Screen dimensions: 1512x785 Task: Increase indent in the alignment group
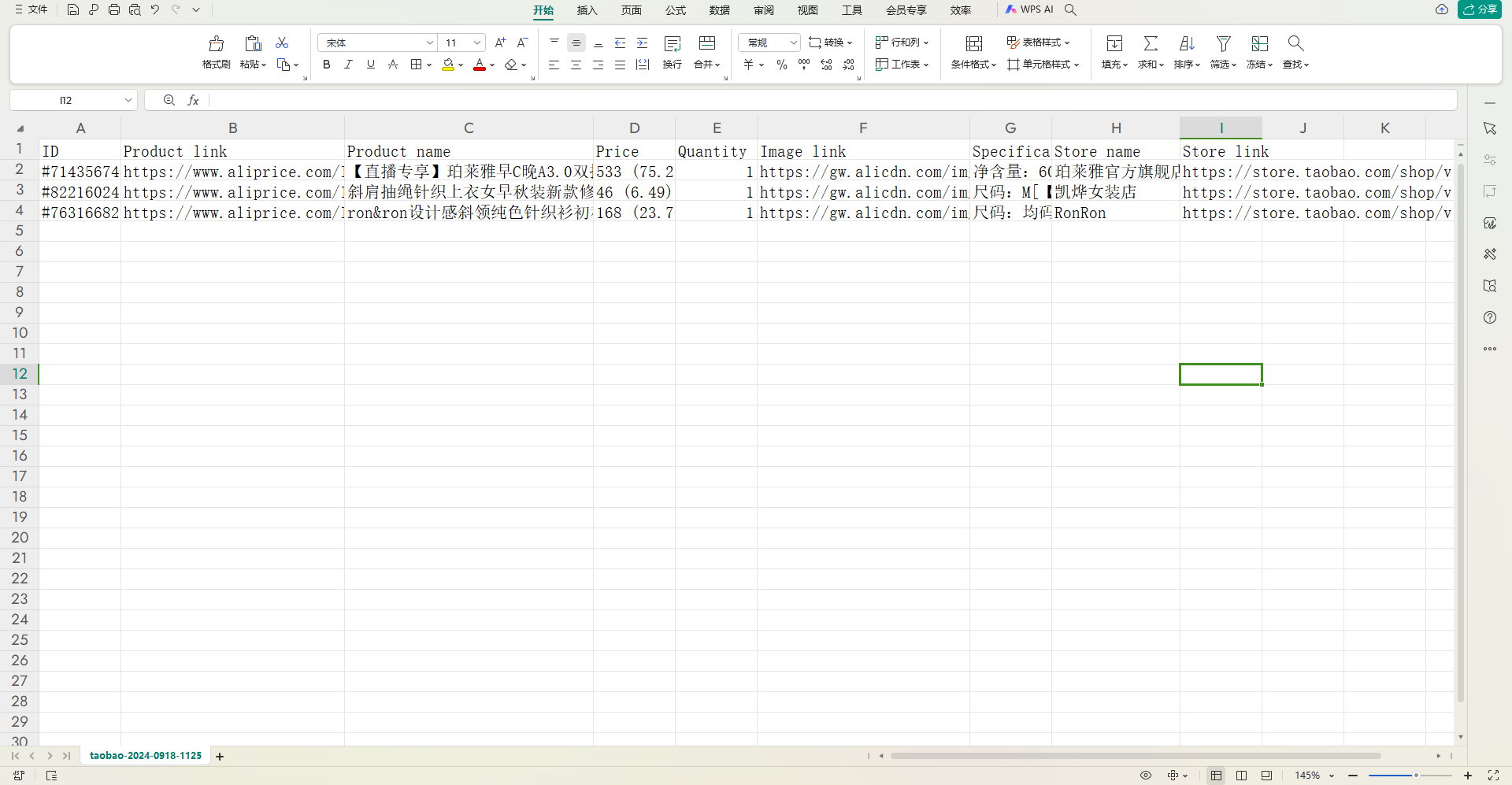click(x=643, y=43)
